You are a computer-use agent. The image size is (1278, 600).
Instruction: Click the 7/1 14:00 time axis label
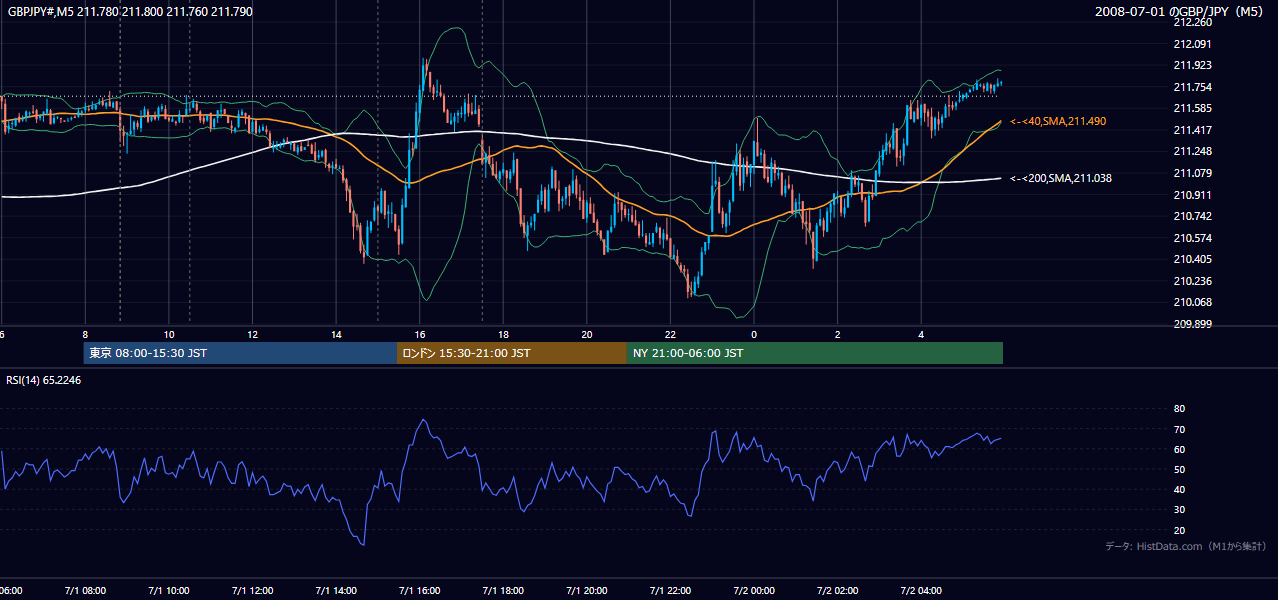click(336, 590)
